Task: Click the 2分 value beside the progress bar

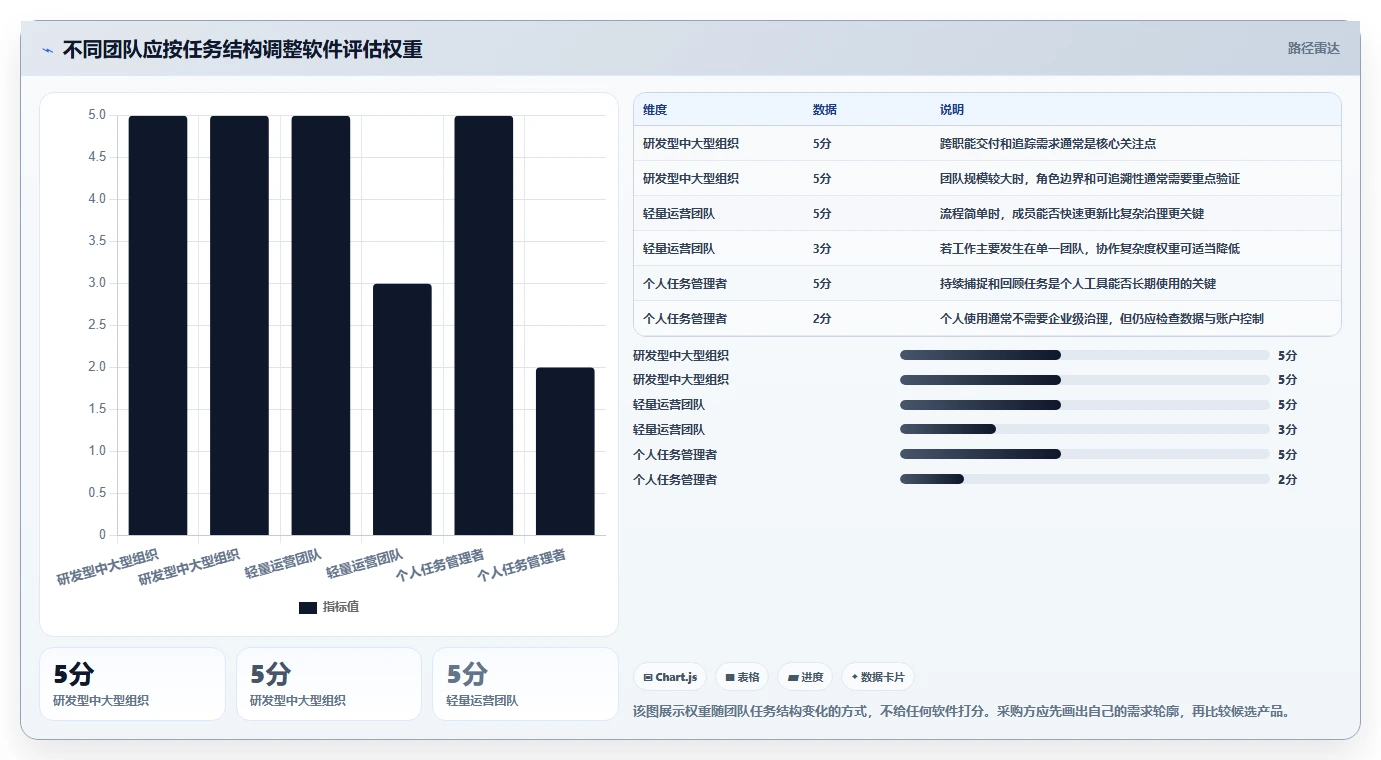Action: point(1287,480)
